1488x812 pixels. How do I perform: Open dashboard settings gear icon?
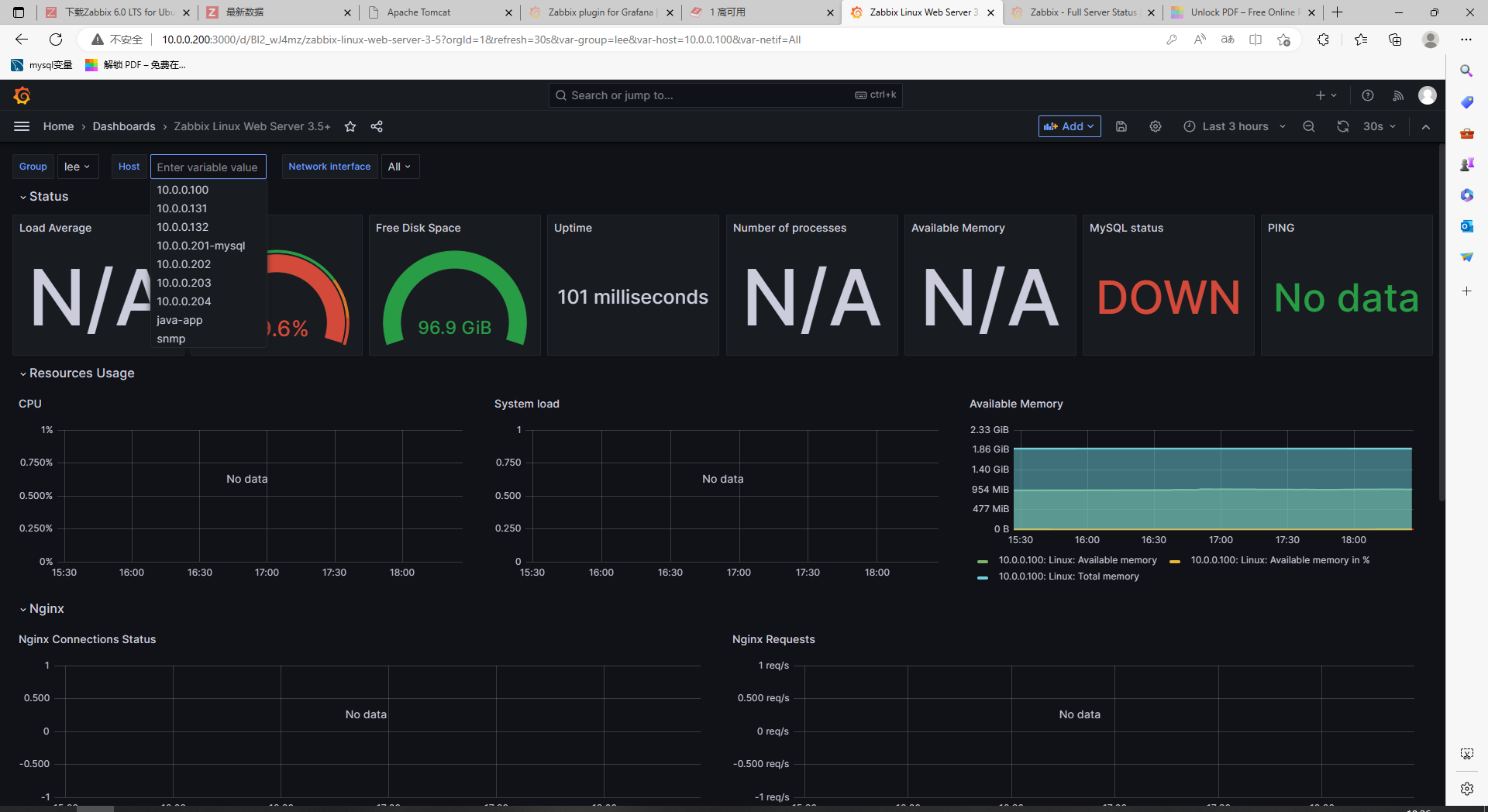[1156, 126]
